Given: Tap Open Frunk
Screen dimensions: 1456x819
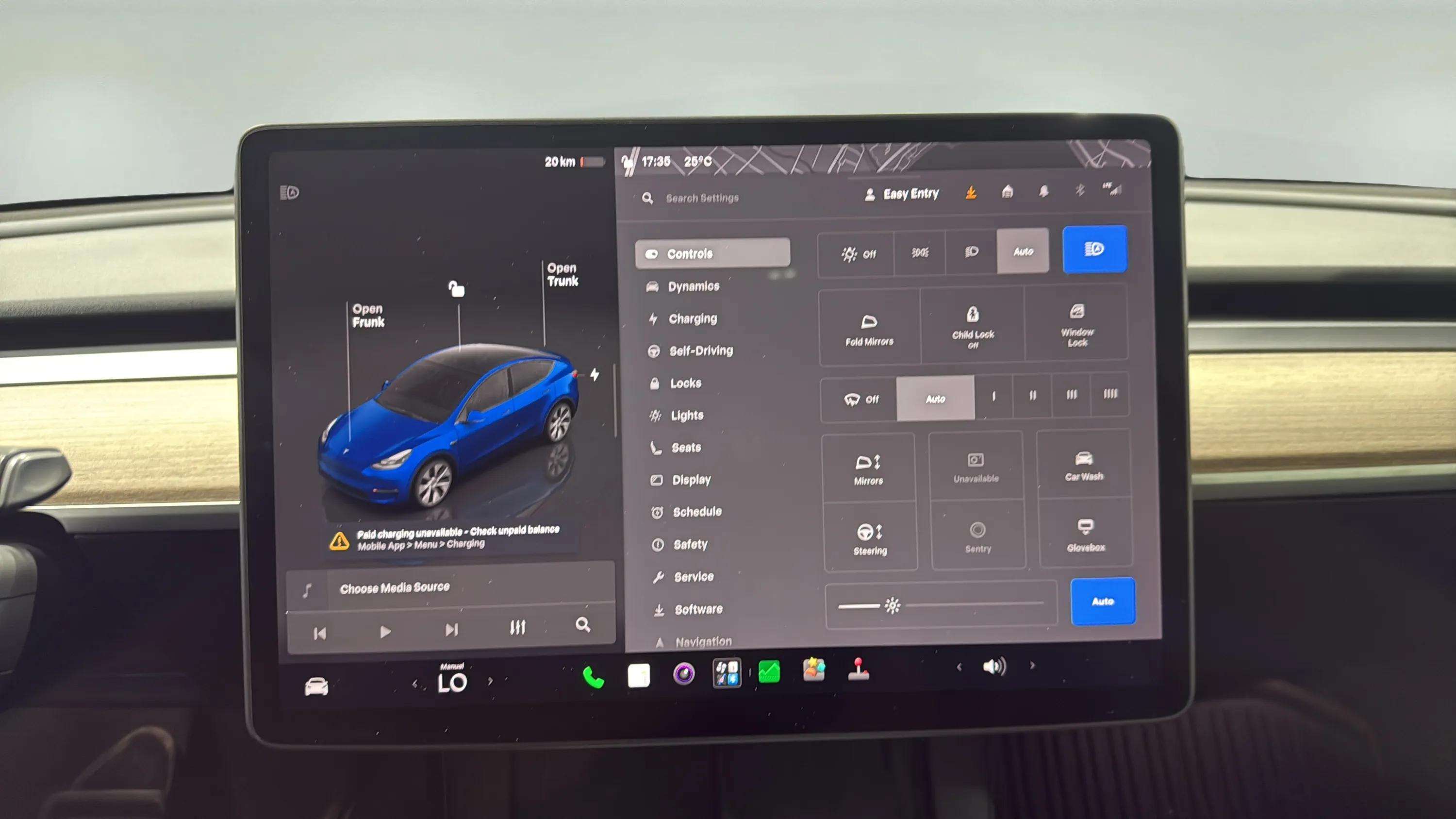Looking at the screenshot, I should coord(368,316).
